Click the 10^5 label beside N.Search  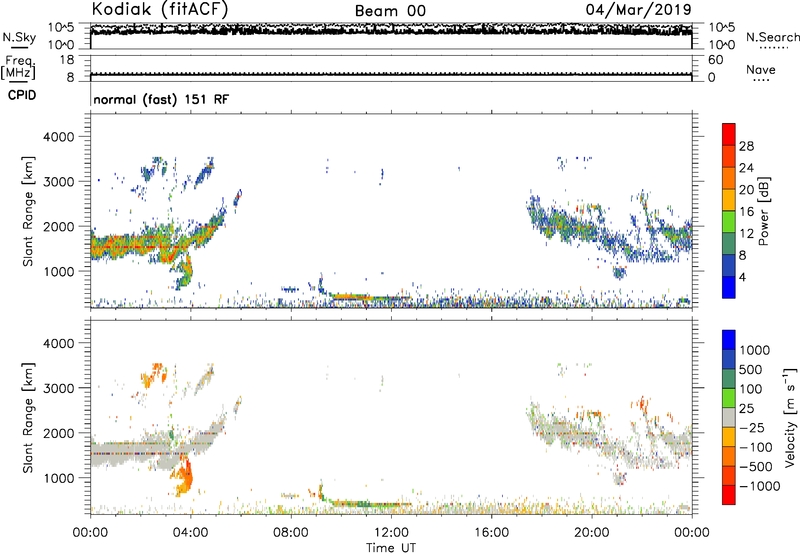point(721,27)
